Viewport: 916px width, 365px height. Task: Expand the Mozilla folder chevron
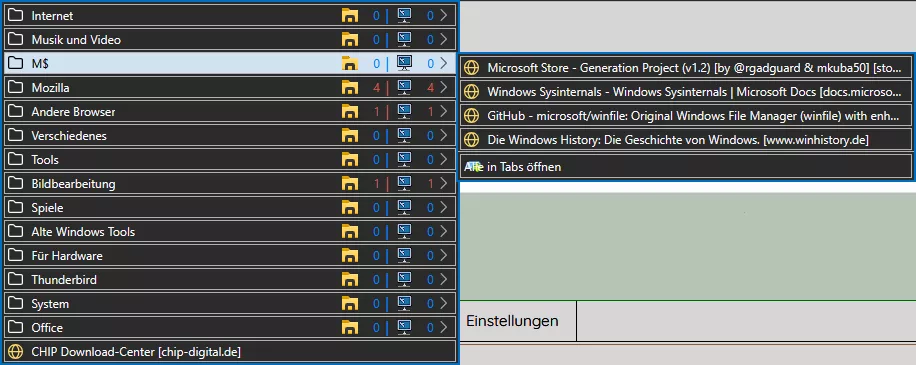tap(444, 88)
